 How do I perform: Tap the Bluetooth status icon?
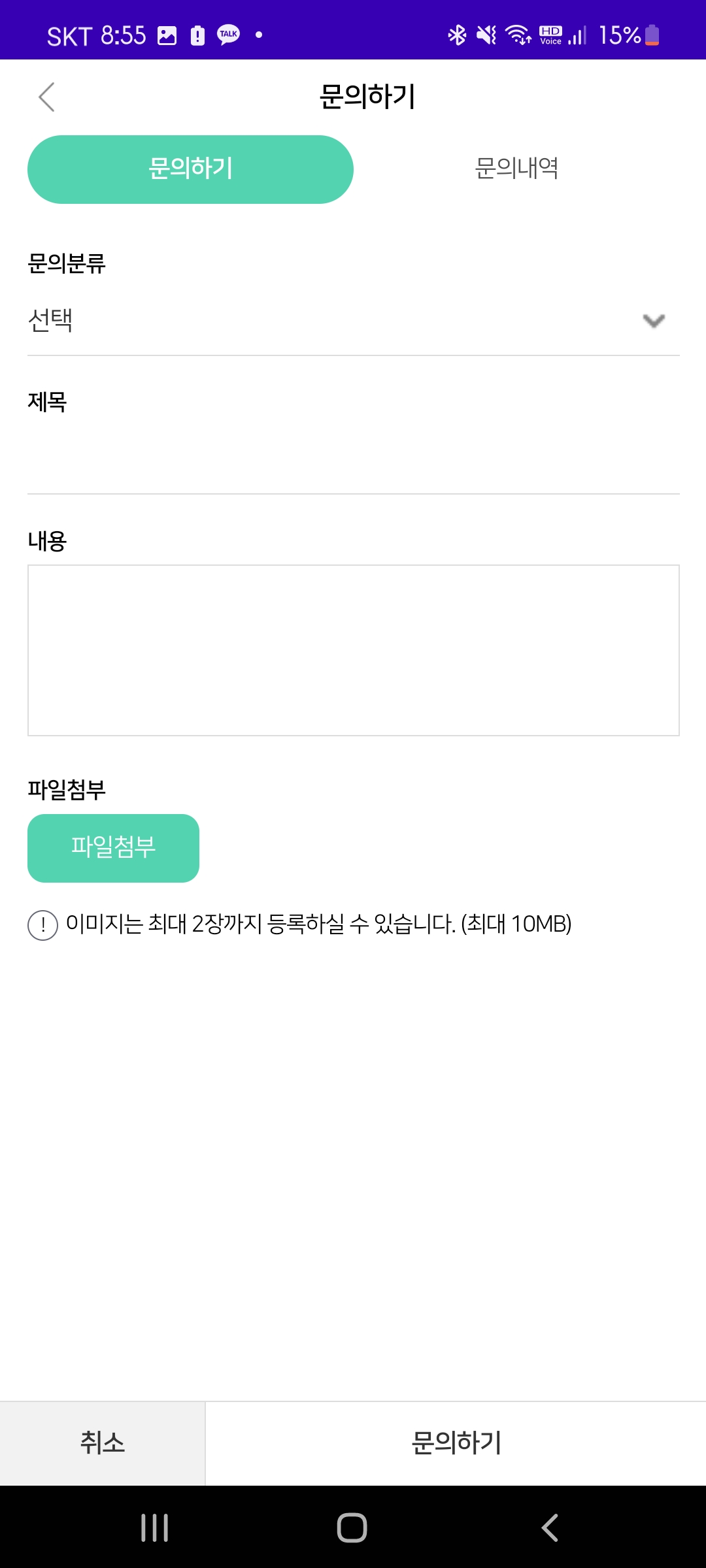pos(457,35)
